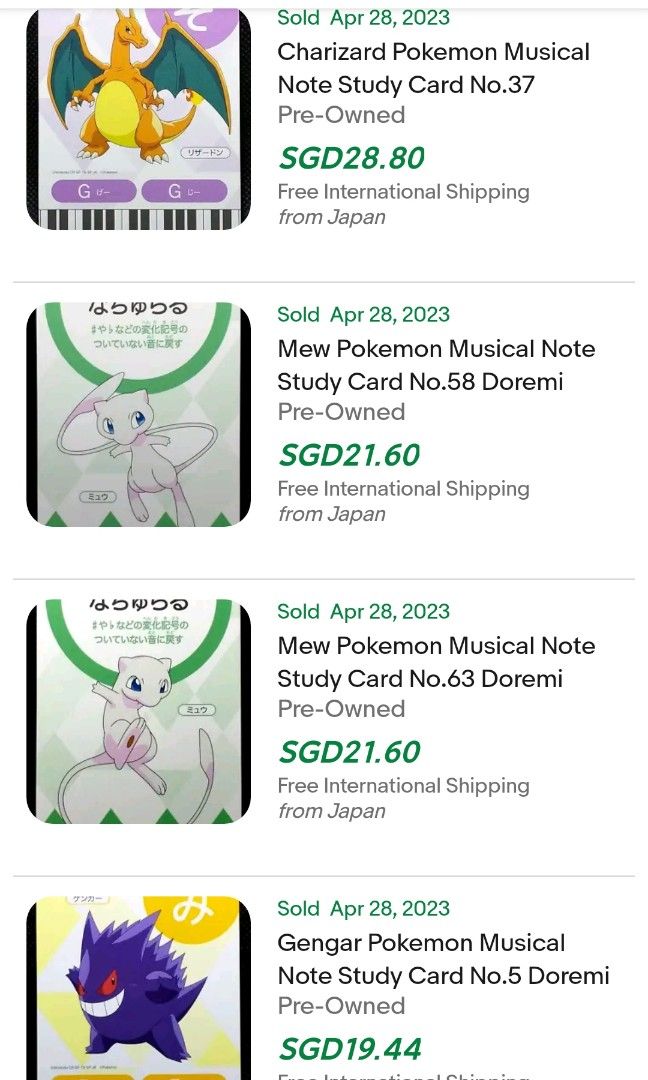Open the Mew Study Card No.58 listing
The width and height of the screenshot is (648, 1080).
click(435, 365)
